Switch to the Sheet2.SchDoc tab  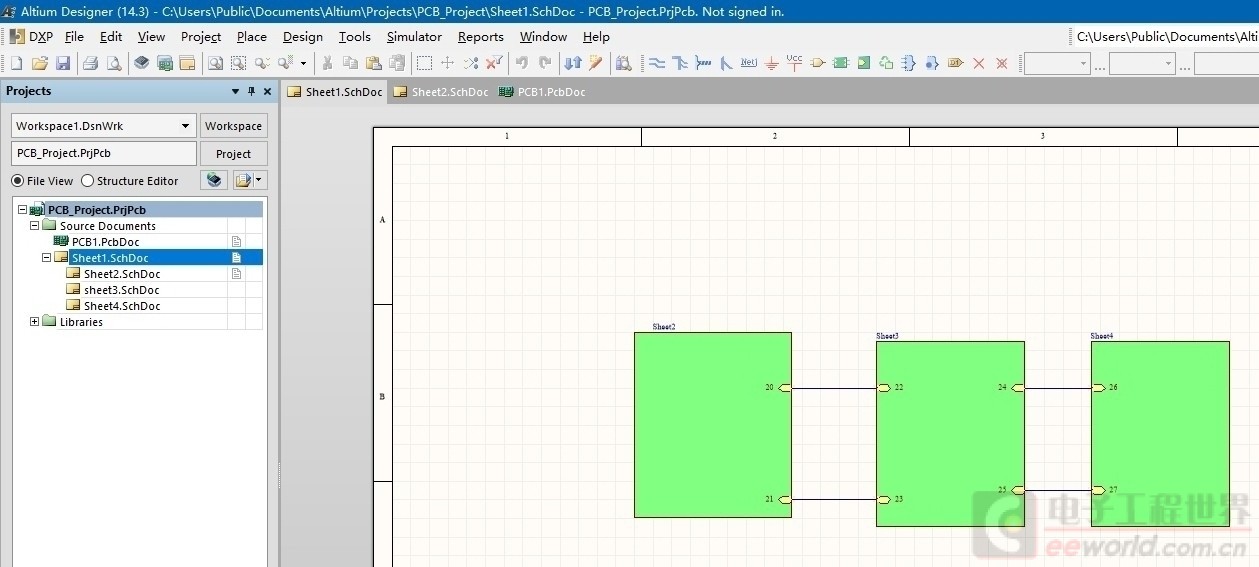click(x=441, y=92)
